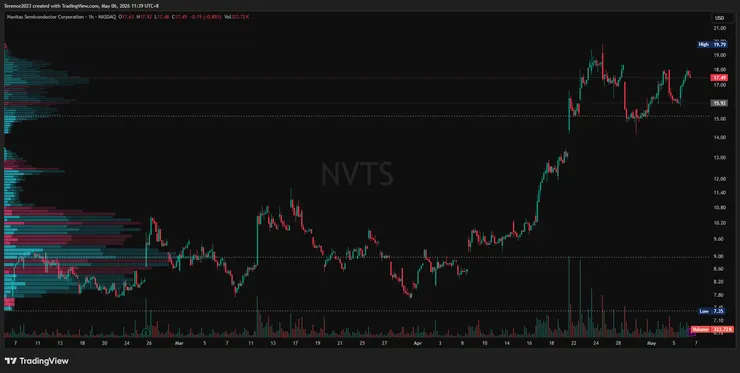
Task: Click the 10.80 price axis value
Action: point(720,207)
